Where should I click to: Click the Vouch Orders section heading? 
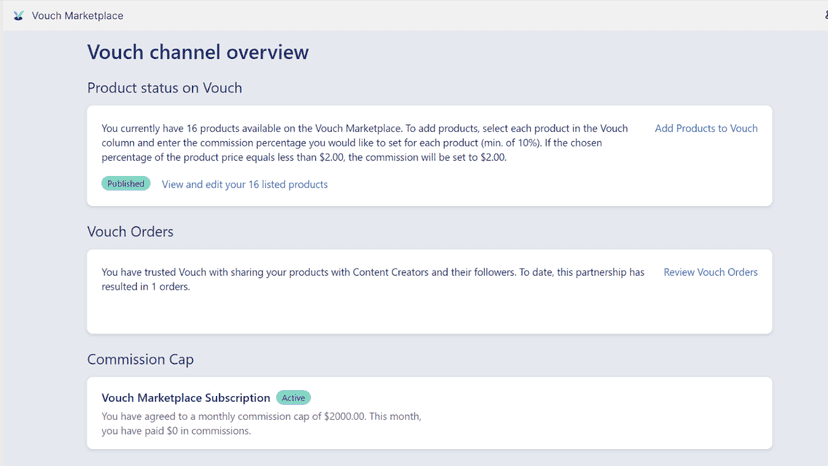[x=130, y=231]
